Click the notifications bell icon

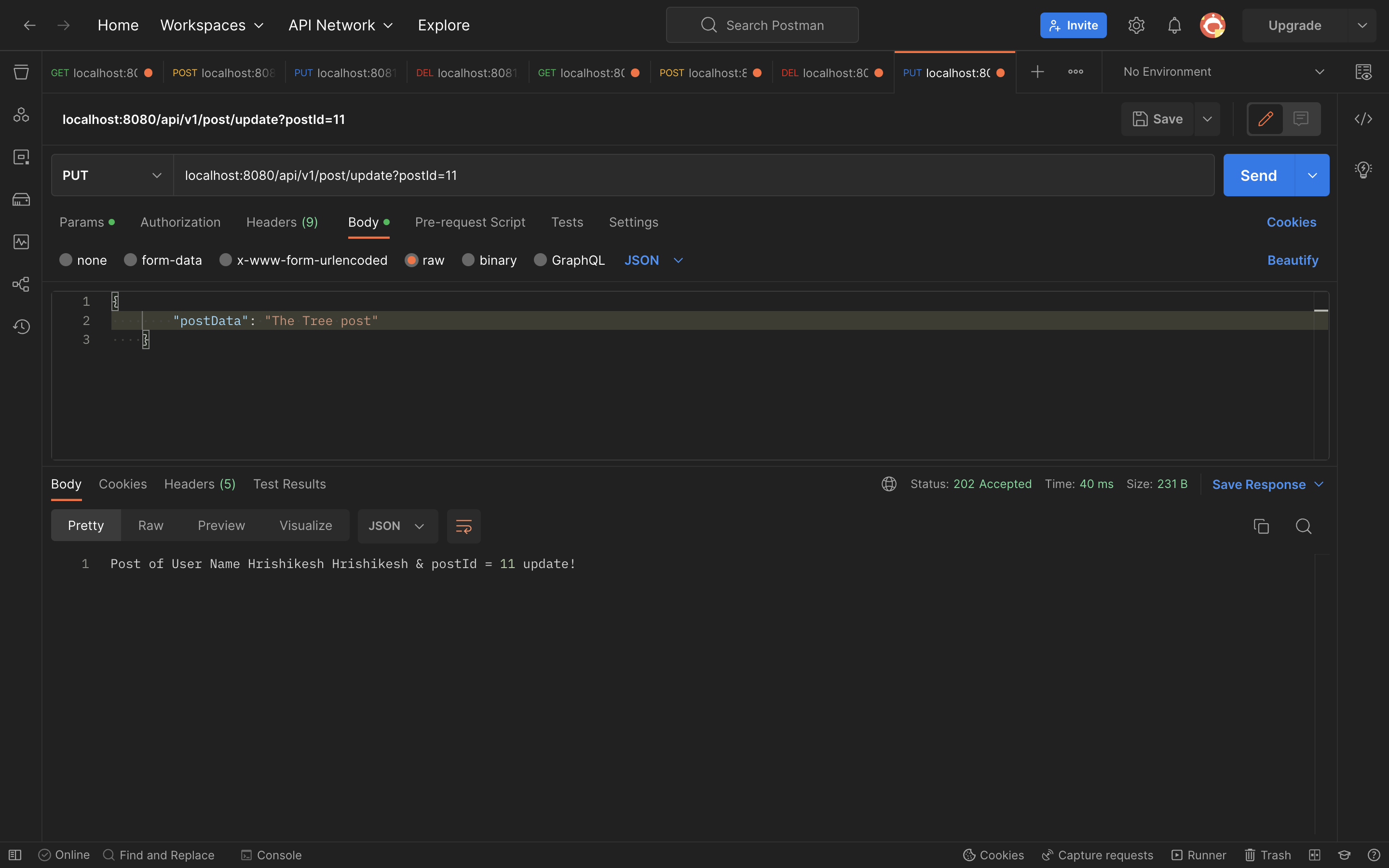[x=1174, y=25]
